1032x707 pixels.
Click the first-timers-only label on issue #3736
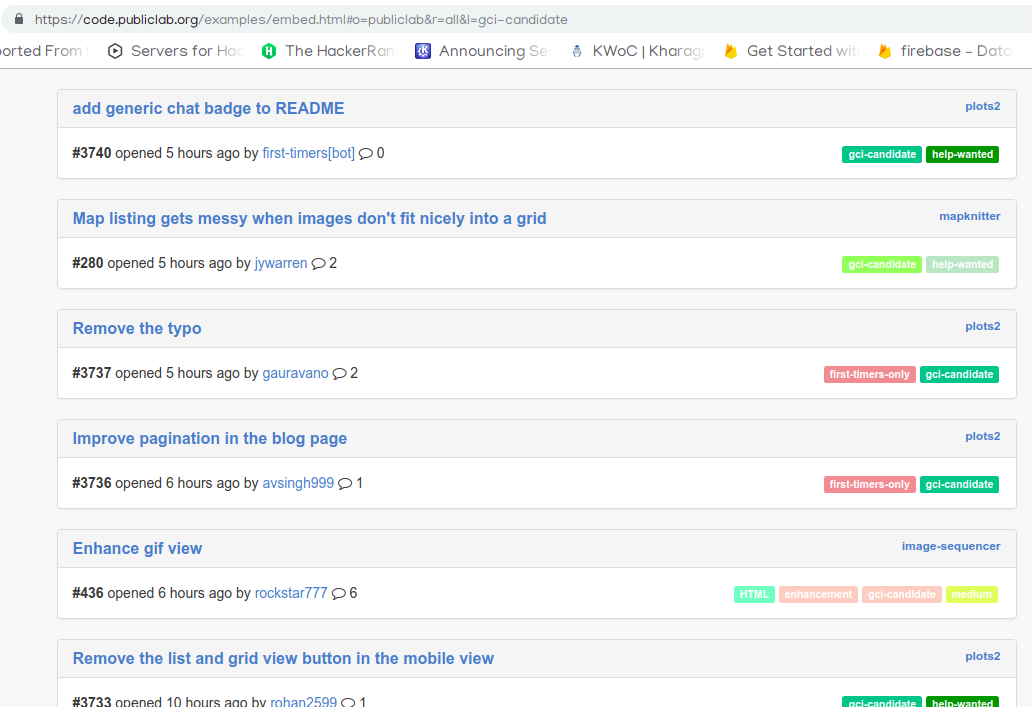pyautogui.click(x=869, y=484)
